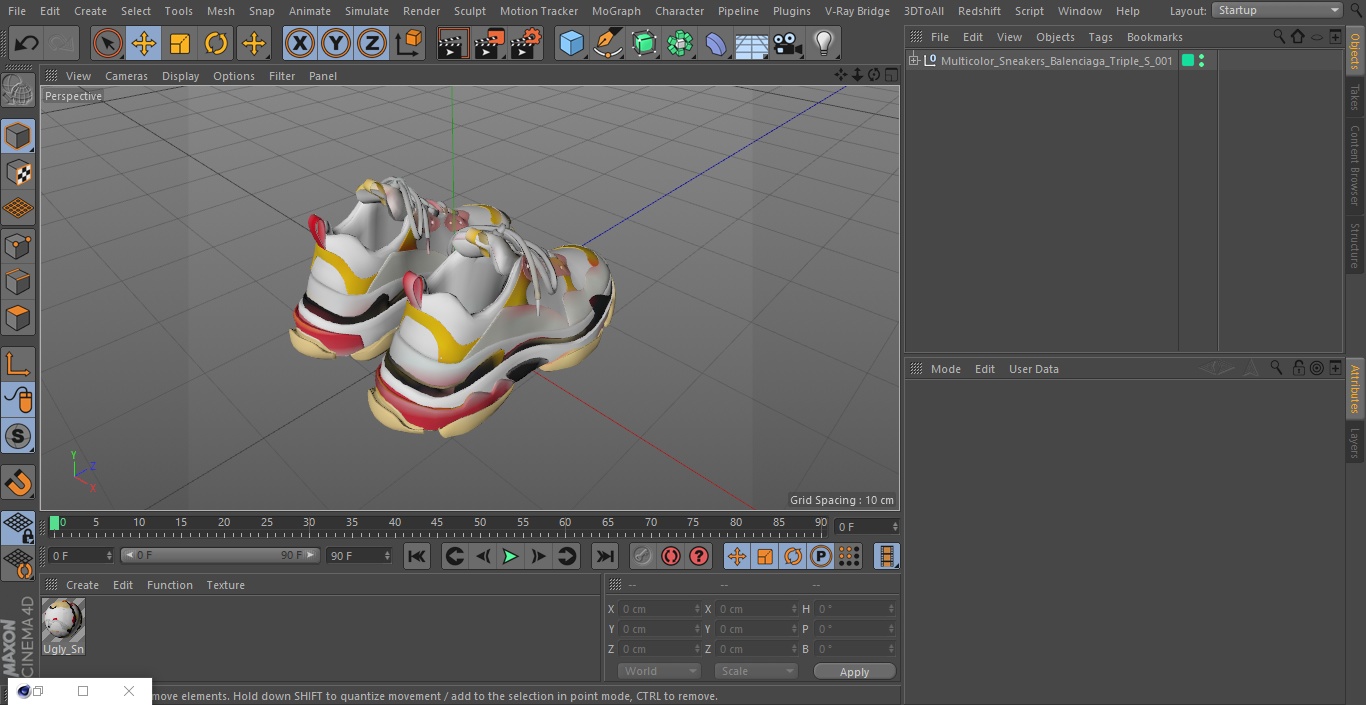Open Attributes Mode menu
The image size is (1366, 705).
pyautogui.click(x=945, y=369)
